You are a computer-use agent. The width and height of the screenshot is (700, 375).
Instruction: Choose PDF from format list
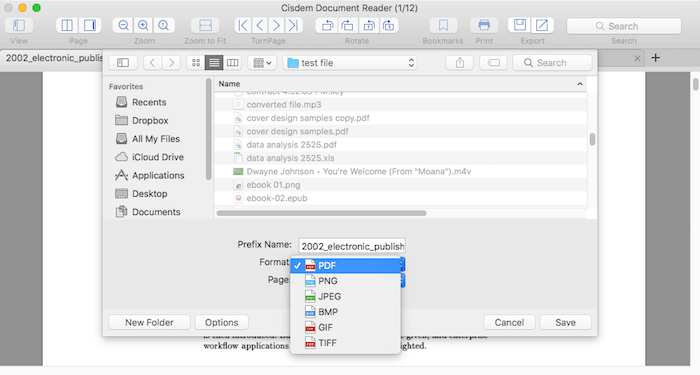click(346, 266)
